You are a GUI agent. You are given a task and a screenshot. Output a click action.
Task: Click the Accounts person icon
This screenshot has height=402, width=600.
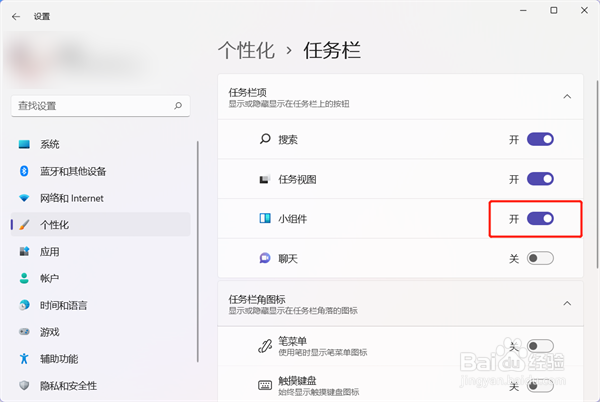tap(24, 278)
